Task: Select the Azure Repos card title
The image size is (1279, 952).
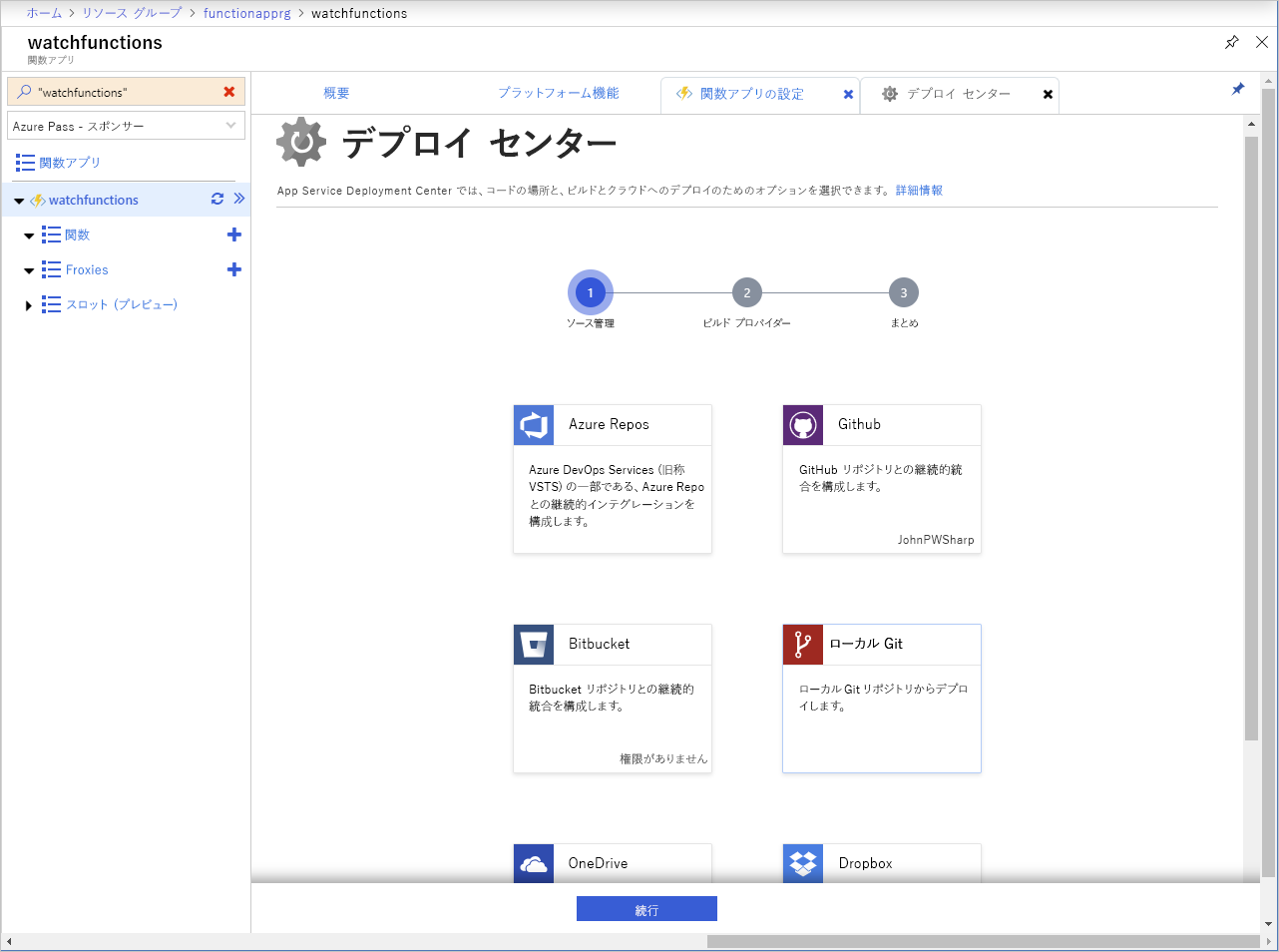Action: 609,424
